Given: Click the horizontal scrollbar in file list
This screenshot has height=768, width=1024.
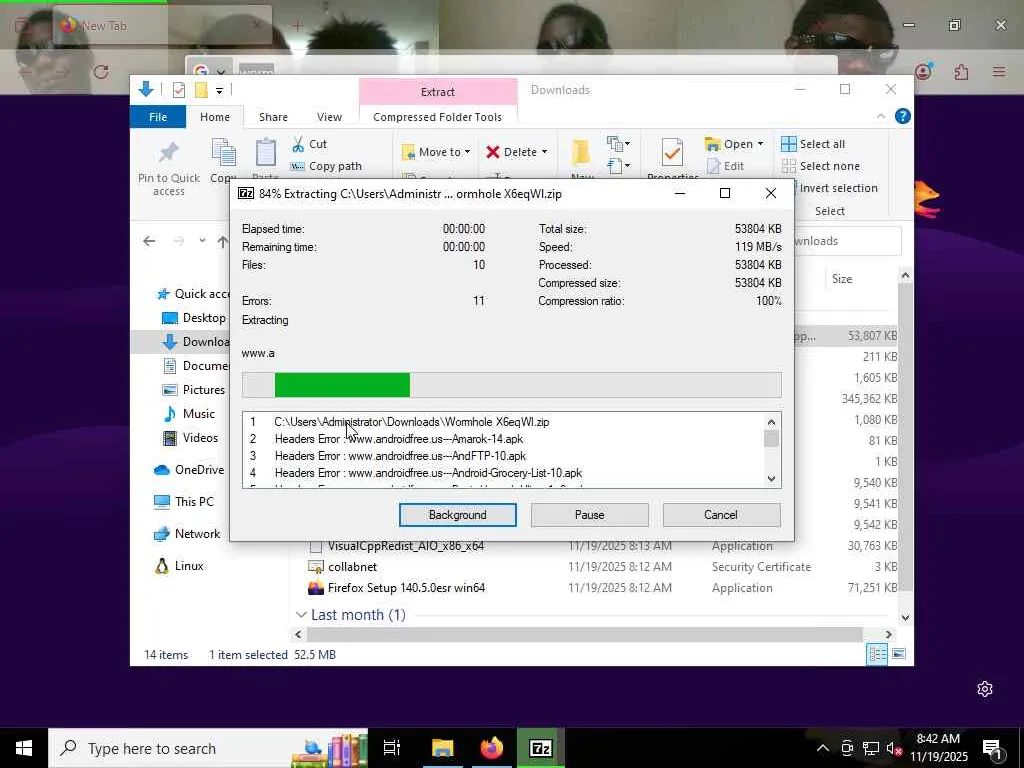Looking at the screenshot, I should 584,634.
